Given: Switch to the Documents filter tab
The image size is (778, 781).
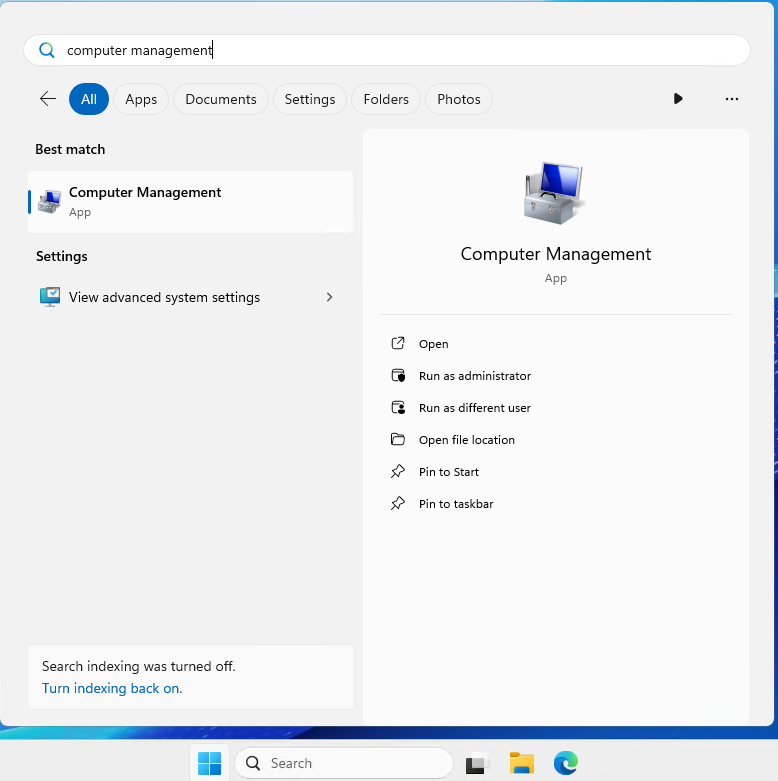Looking at the screenshot, I should click(x=221, y=99).
